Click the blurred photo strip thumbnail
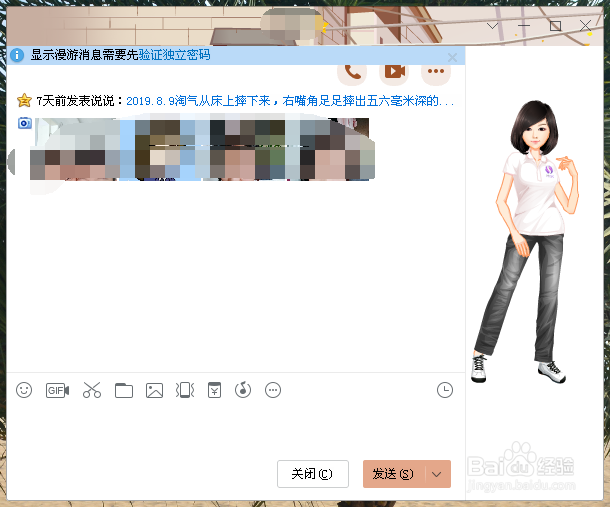The width and height of the screenshot is (610, 507). pyautogui.click(x=202, y=150)
